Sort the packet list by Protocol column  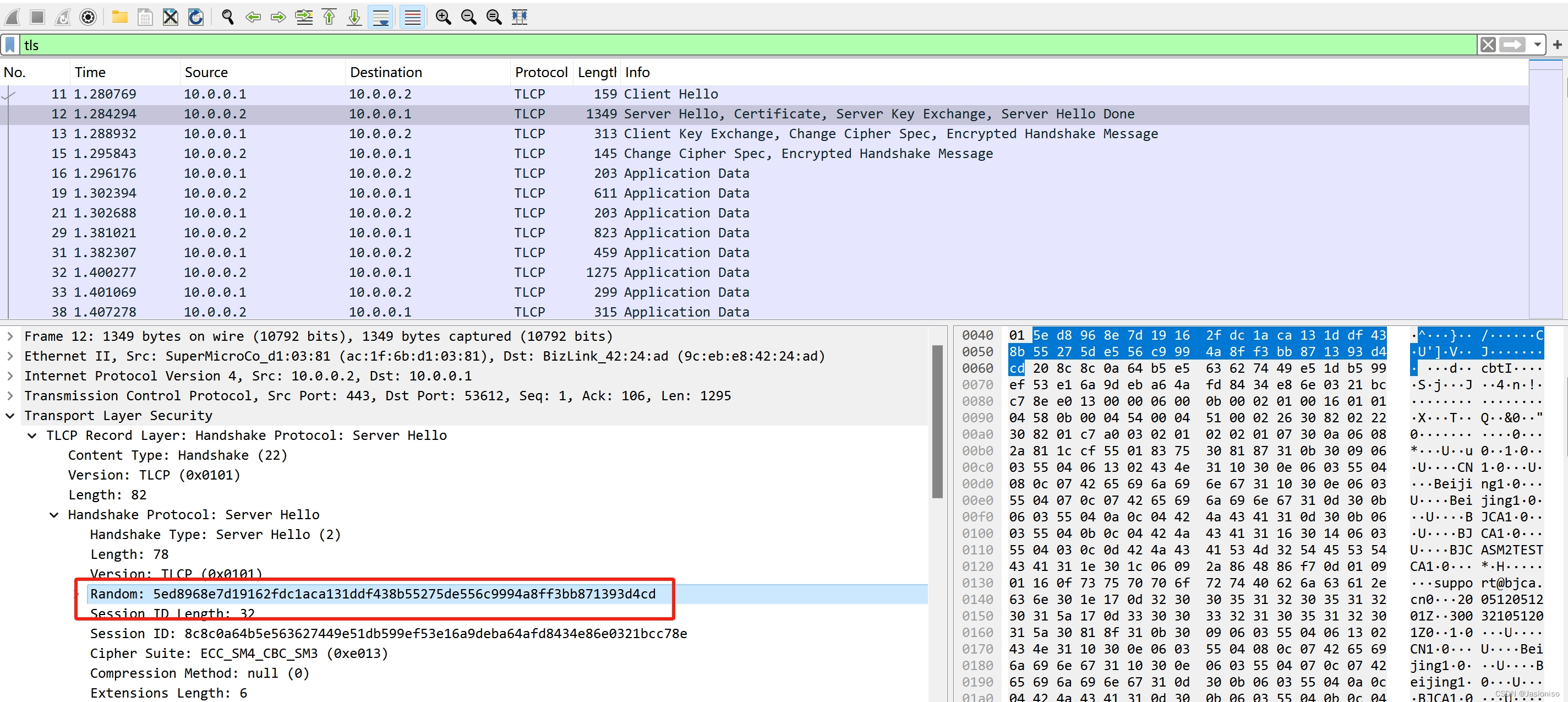[x=540, y=72]
